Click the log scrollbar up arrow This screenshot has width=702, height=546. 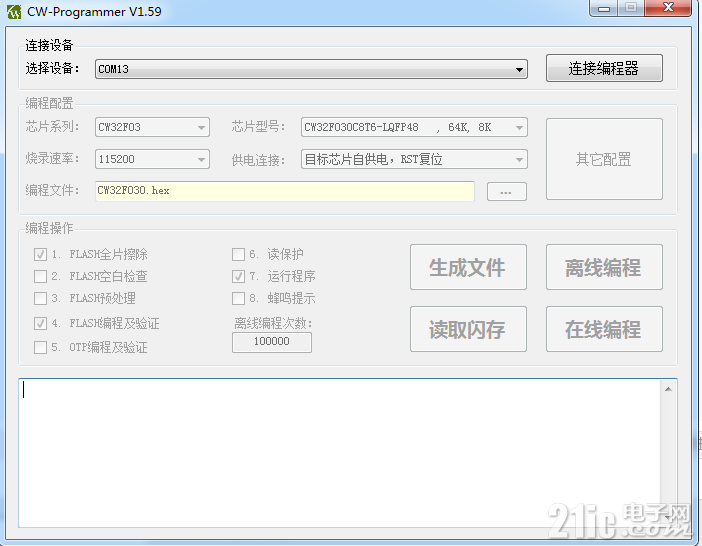pos(668,389)
